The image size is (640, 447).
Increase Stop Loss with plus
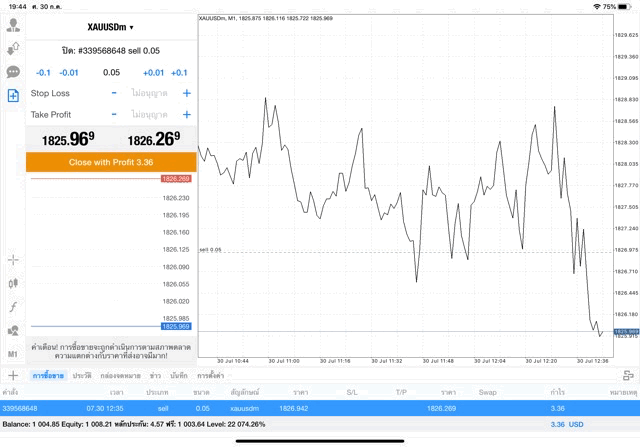187,93
